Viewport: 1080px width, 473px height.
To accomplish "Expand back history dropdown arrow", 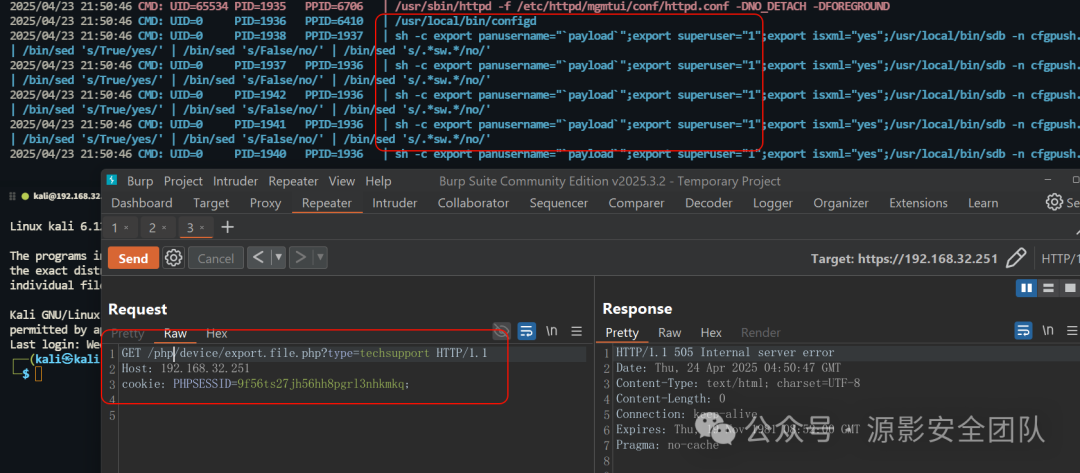I will 278,258.
